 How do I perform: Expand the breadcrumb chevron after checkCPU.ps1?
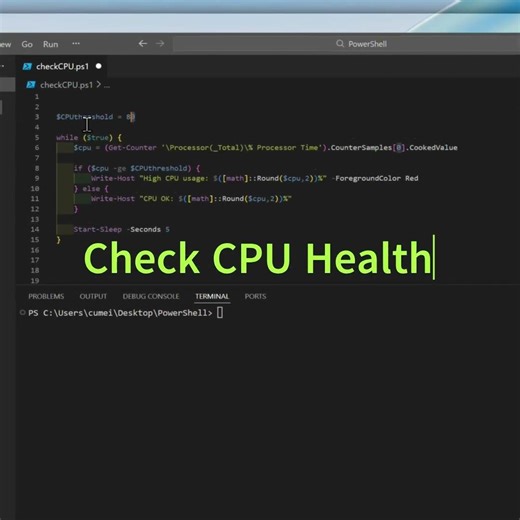(x=99, y=85)
